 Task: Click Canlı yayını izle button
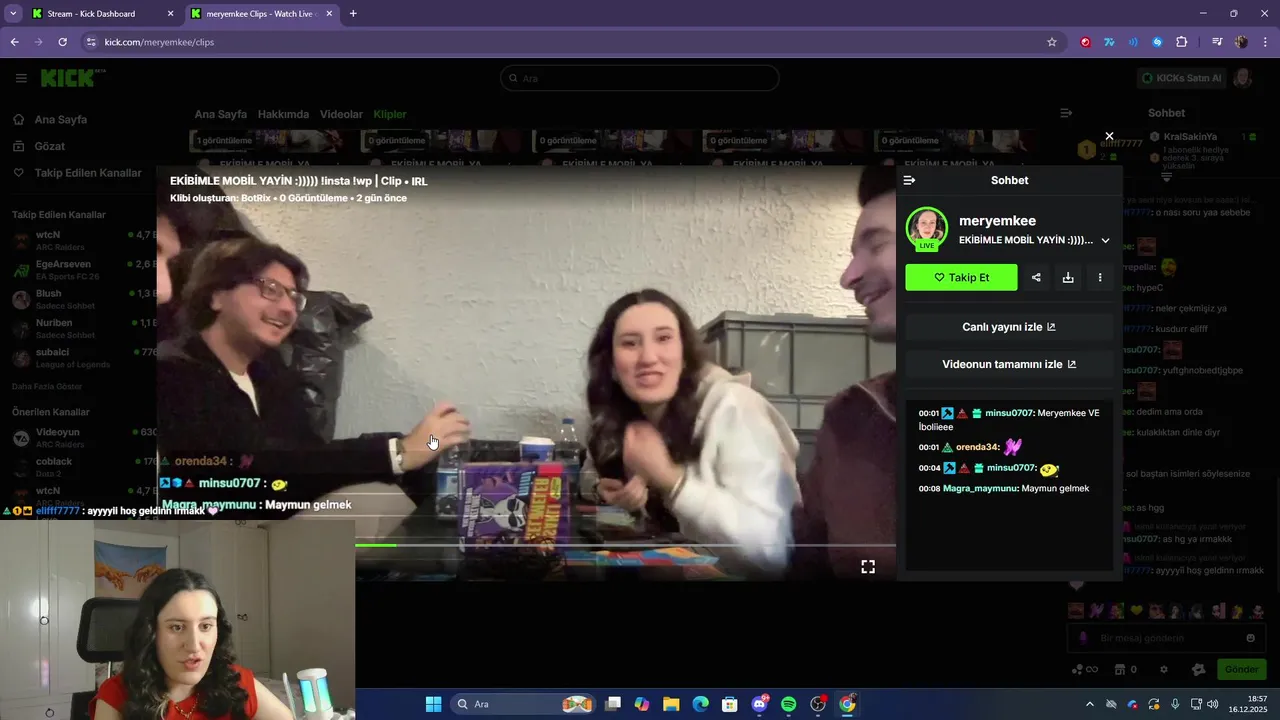(1009, 327)
